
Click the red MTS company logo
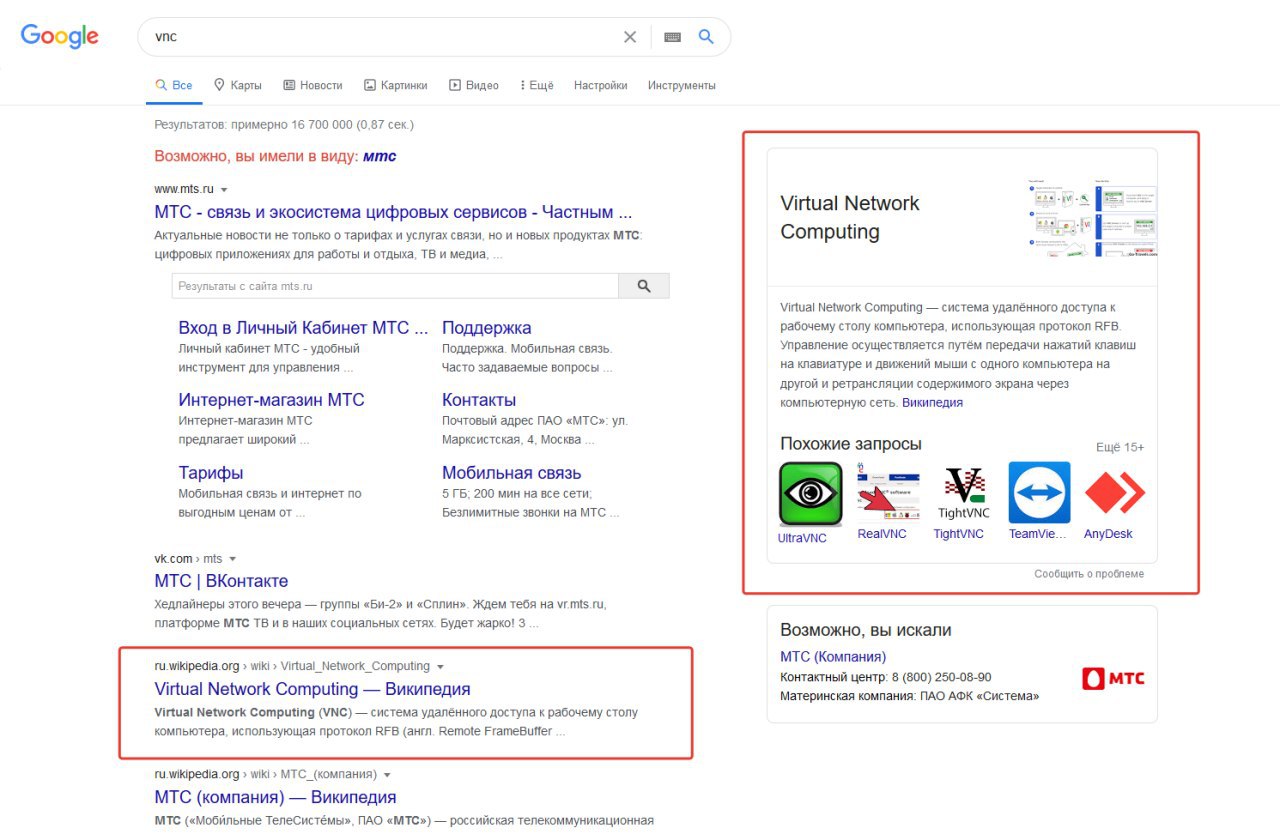pyautogui.click(x=1113, y=678)
